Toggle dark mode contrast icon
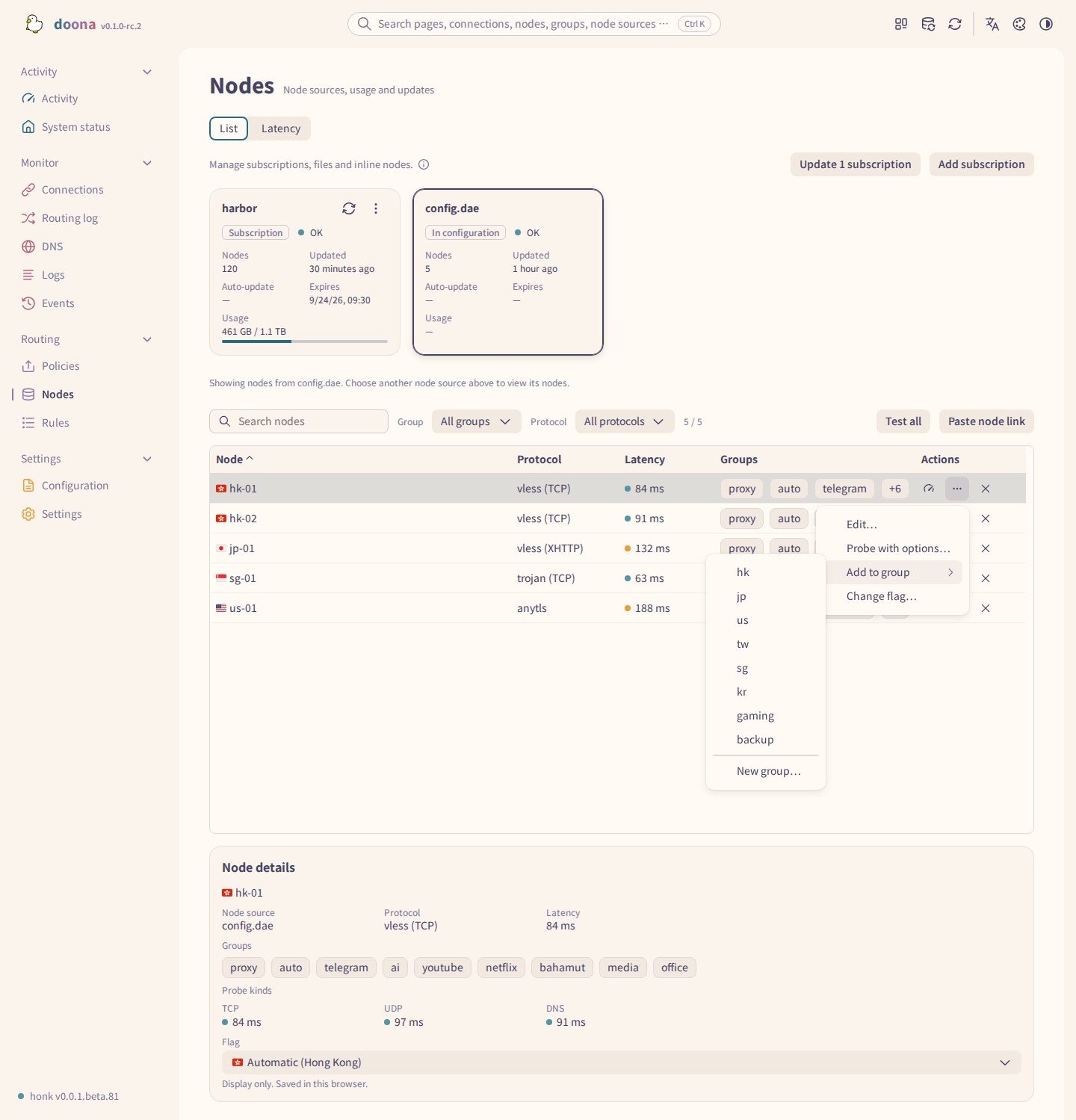Screen dimensions: 1076x1120 point(1046,24)
